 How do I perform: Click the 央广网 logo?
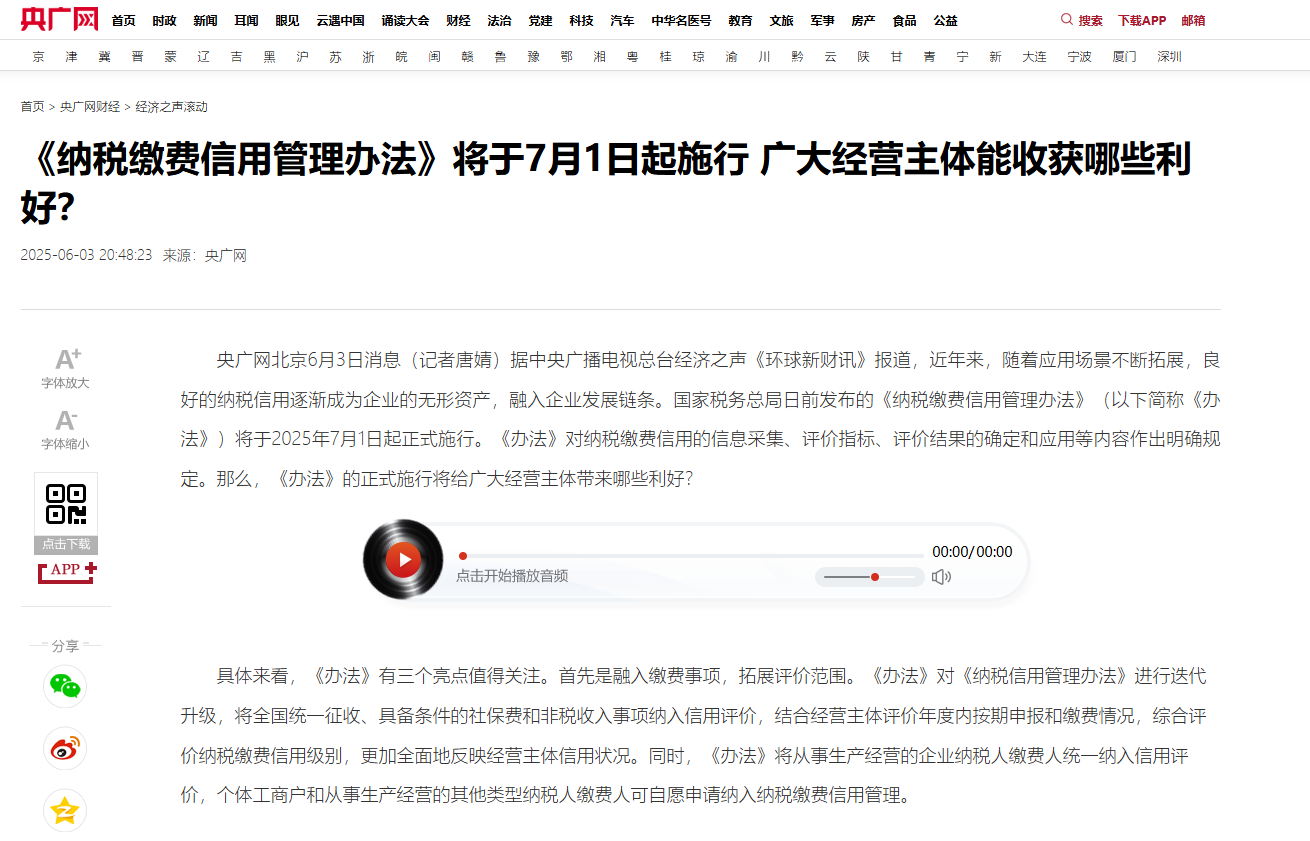(59, 19)
